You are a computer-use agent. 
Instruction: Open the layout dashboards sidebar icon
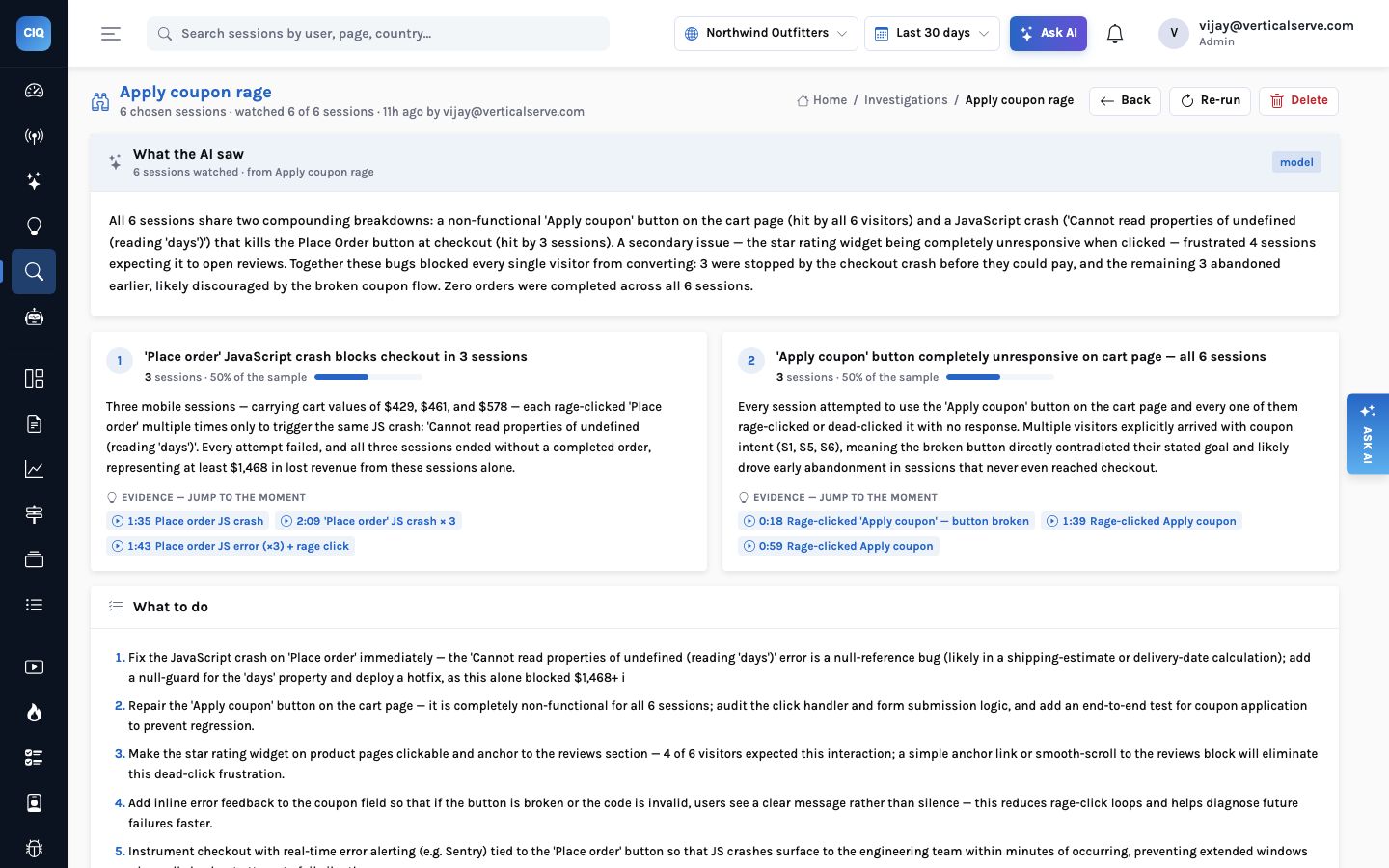tap(34, 378)
